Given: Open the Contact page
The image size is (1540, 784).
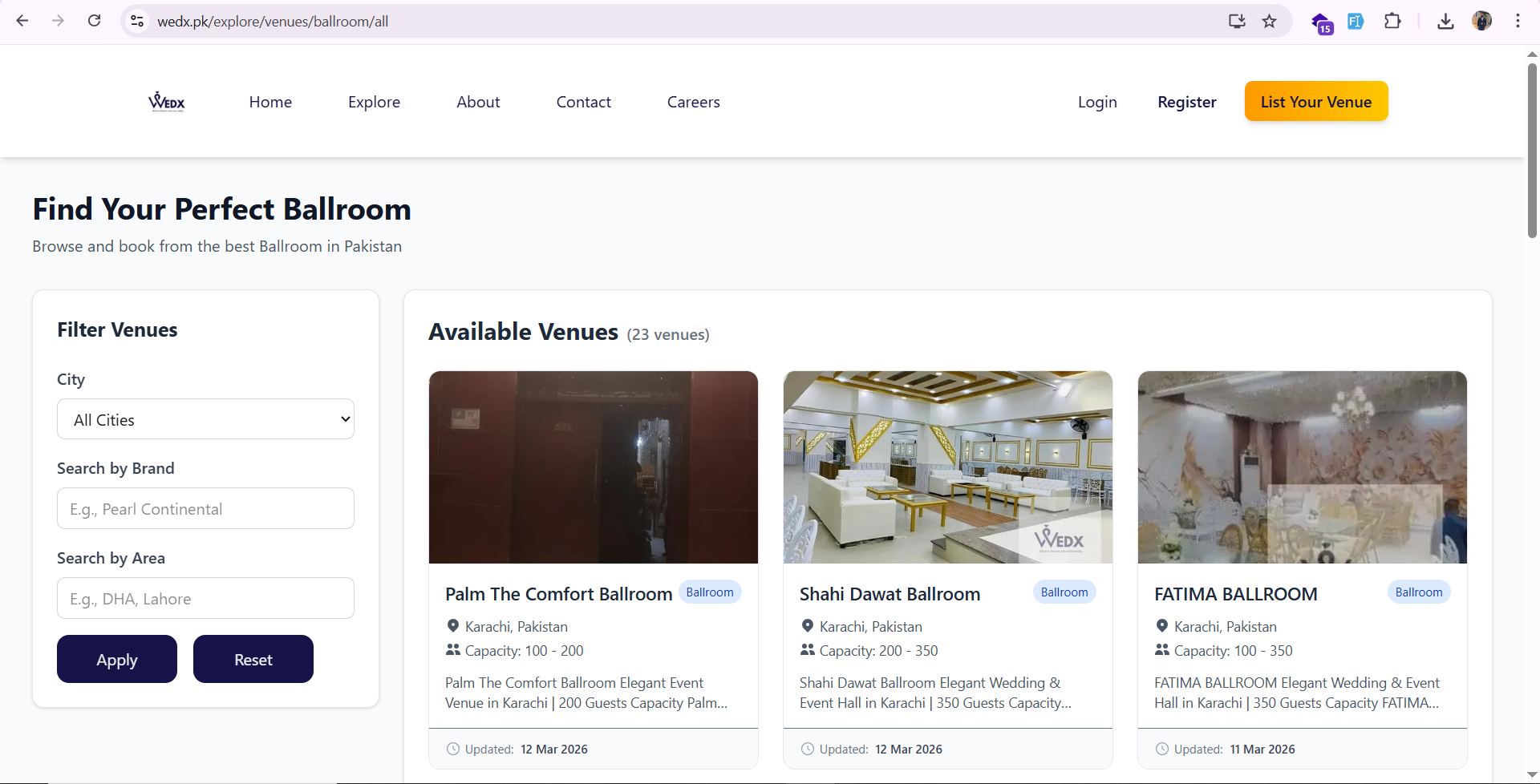Looking at the screenshot, I should click(x=584, y=102).
